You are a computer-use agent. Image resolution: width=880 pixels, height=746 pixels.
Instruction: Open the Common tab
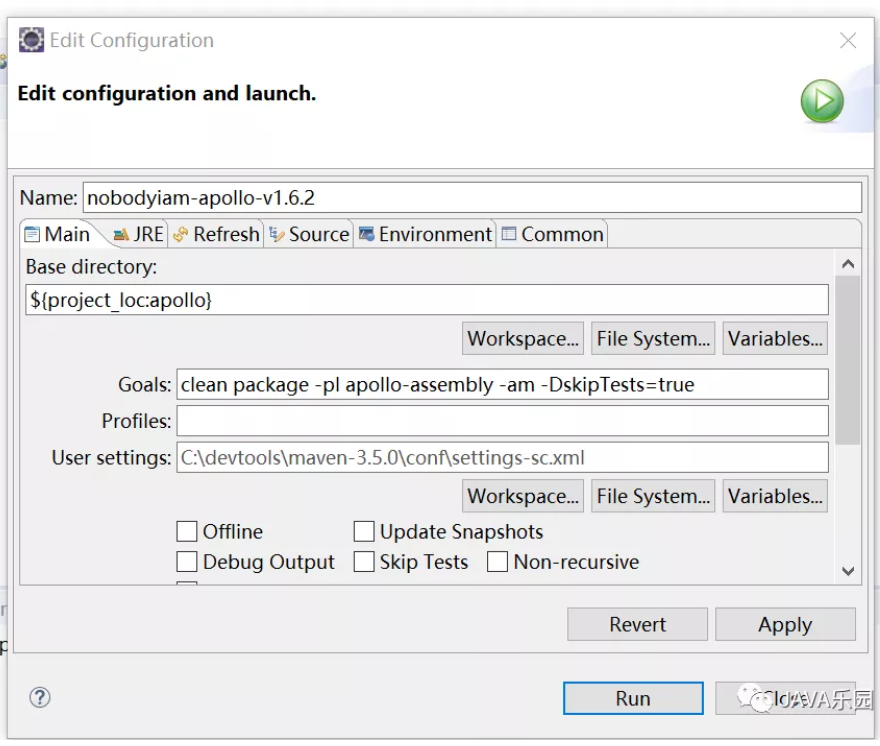pyautogui.click(x=552, y=234)
